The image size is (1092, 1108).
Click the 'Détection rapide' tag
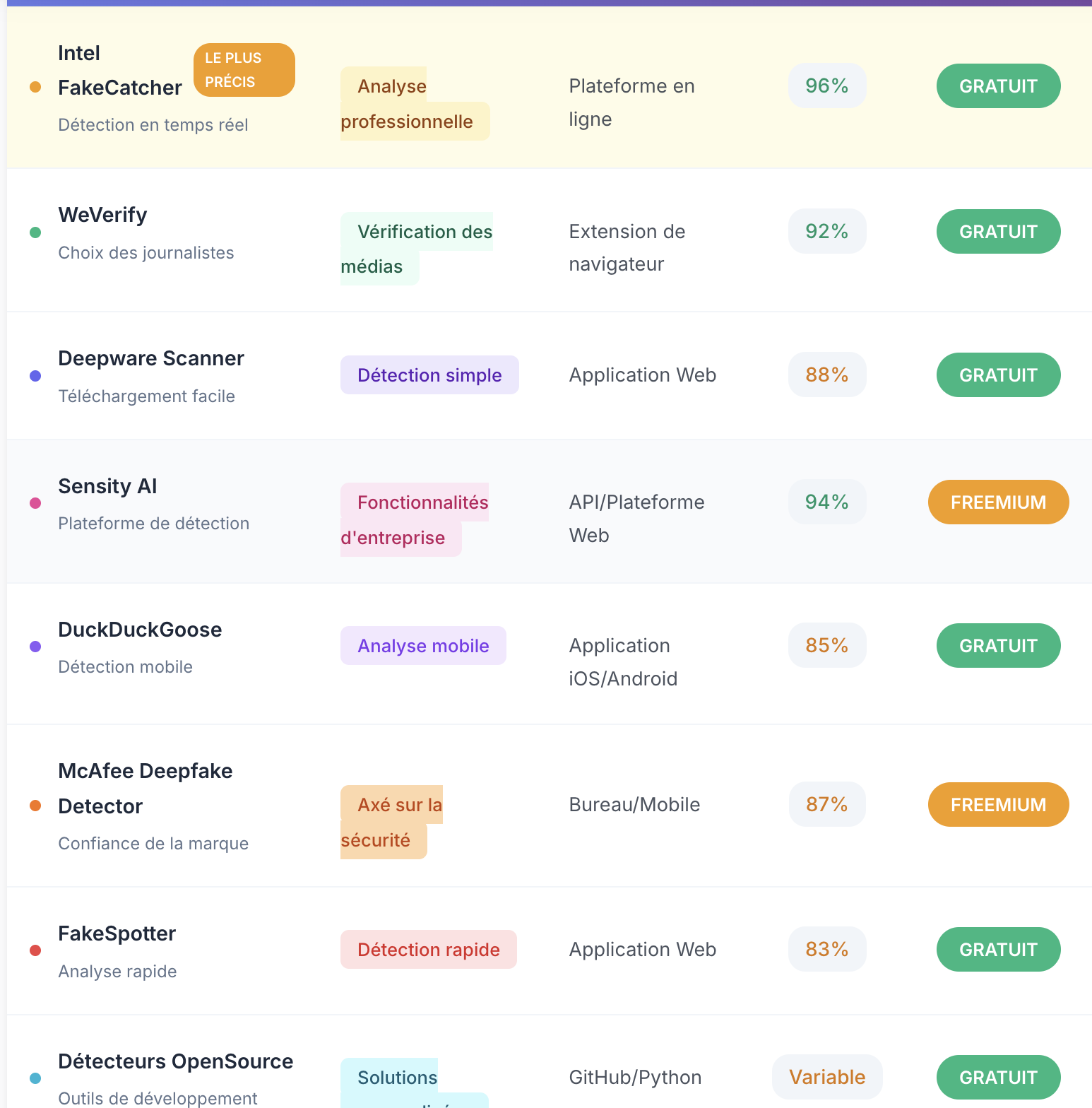428,950
